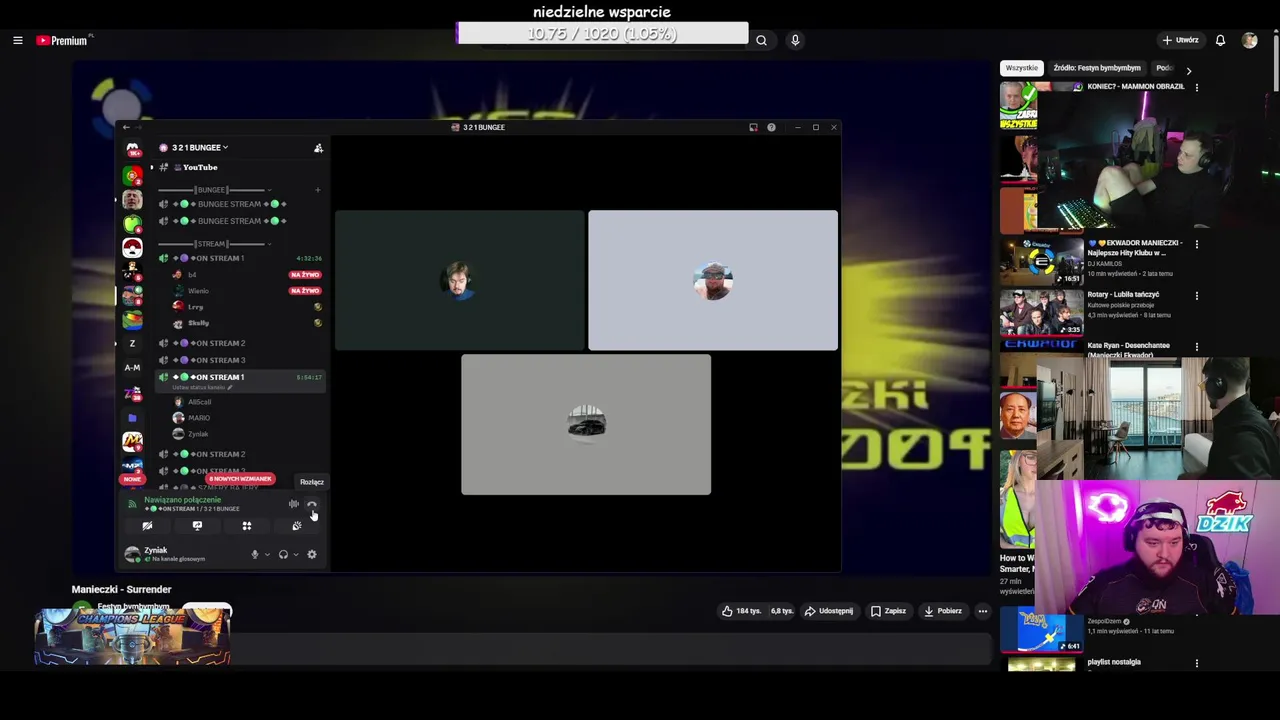
Task: Dislike the video showing 6,8 tys.
Action: pos(781,611)
